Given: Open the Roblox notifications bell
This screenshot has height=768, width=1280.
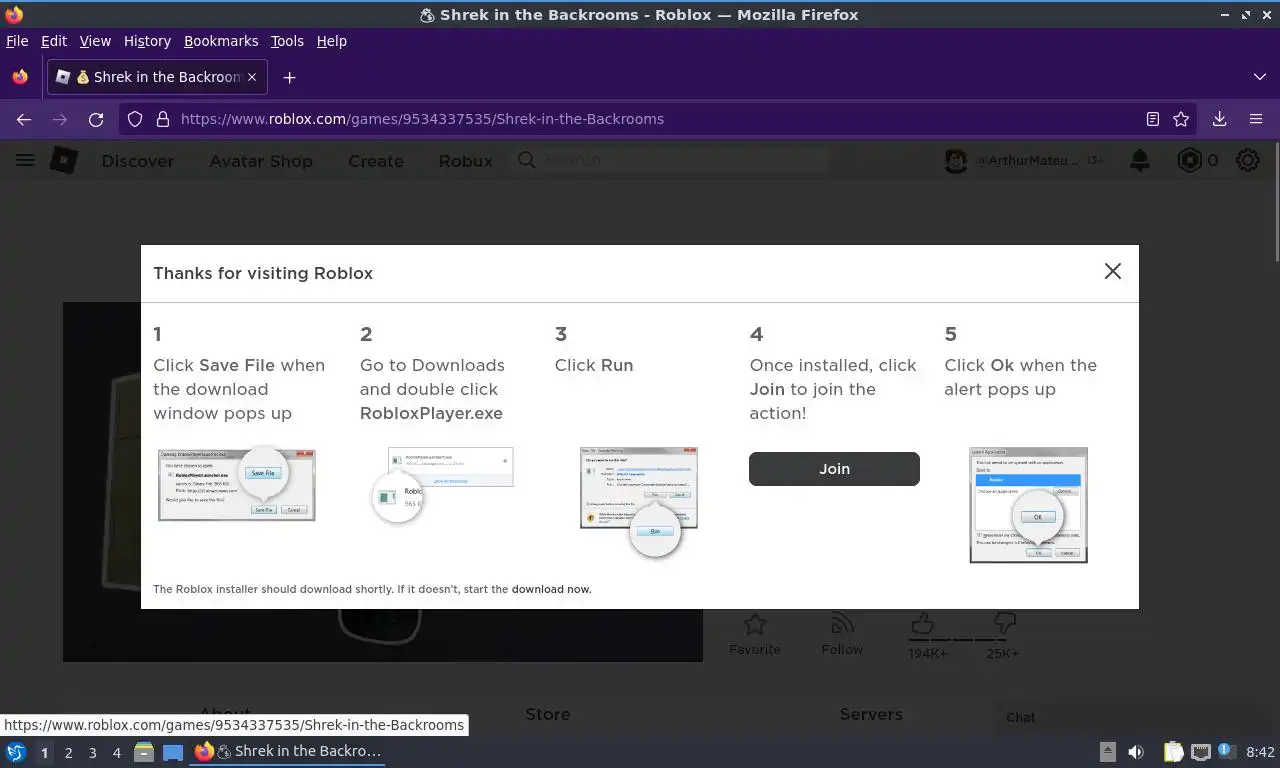Looking at the screenshot, I should point(1139,160).
